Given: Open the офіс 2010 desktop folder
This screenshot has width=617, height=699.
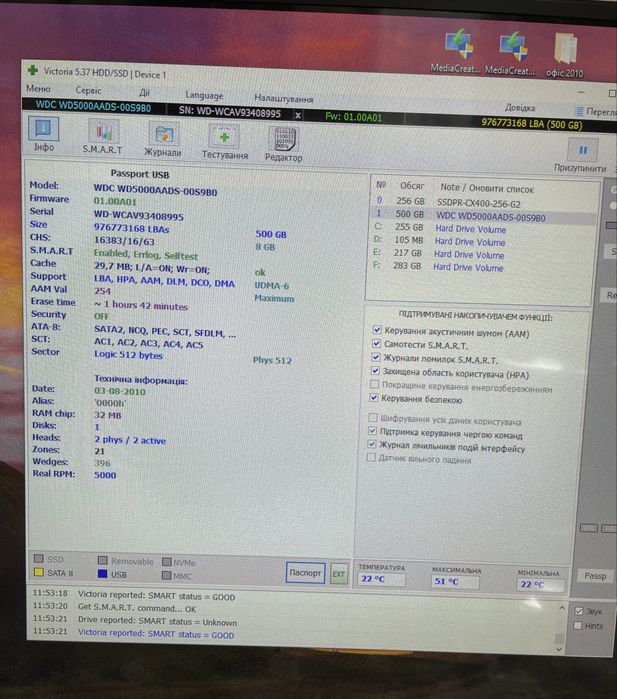Looking at the screenshot, I should coord(565,56).
